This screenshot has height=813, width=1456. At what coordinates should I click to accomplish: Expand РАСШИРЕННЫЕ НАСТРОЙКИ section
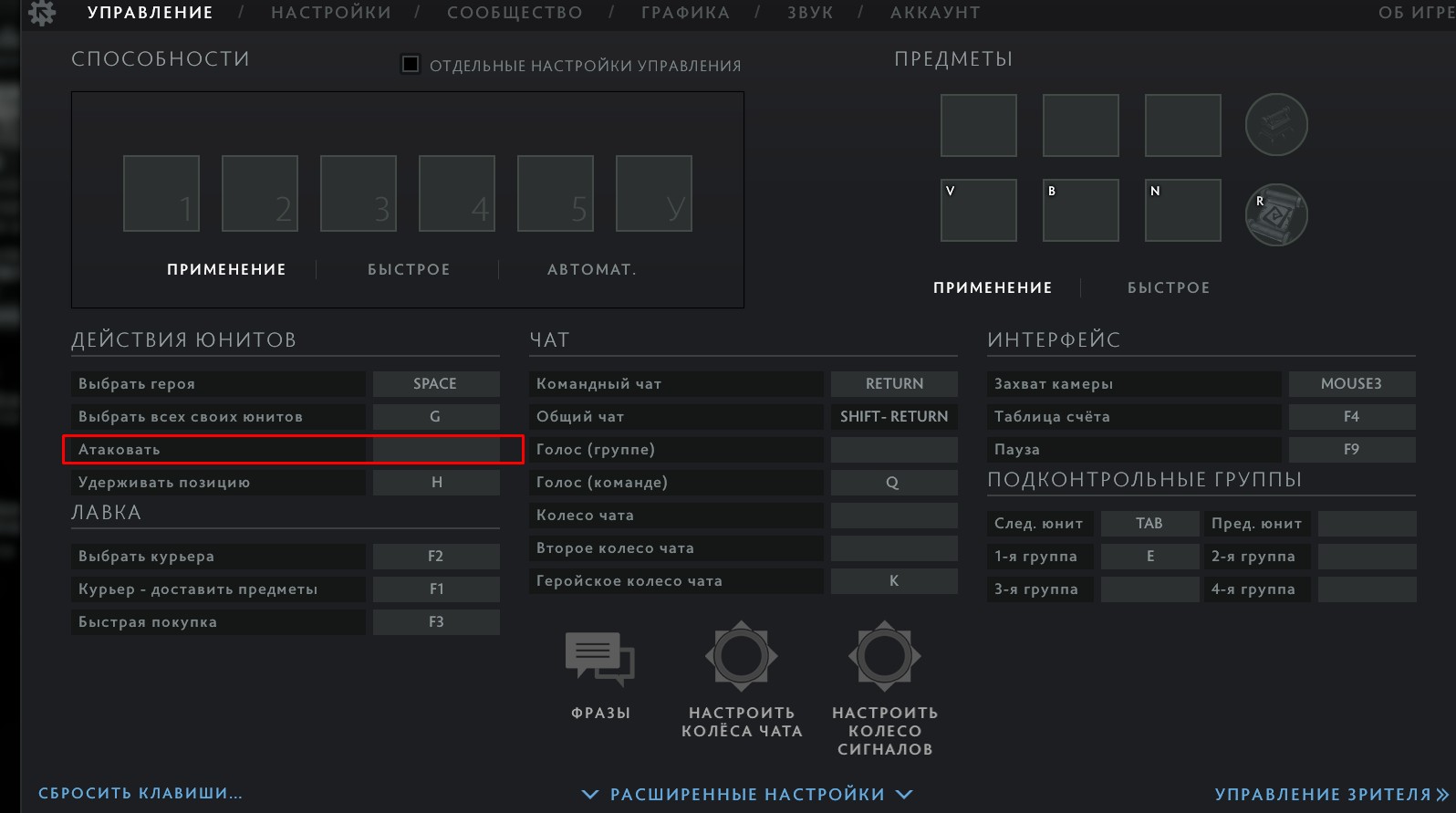click(x=747, y=795)
